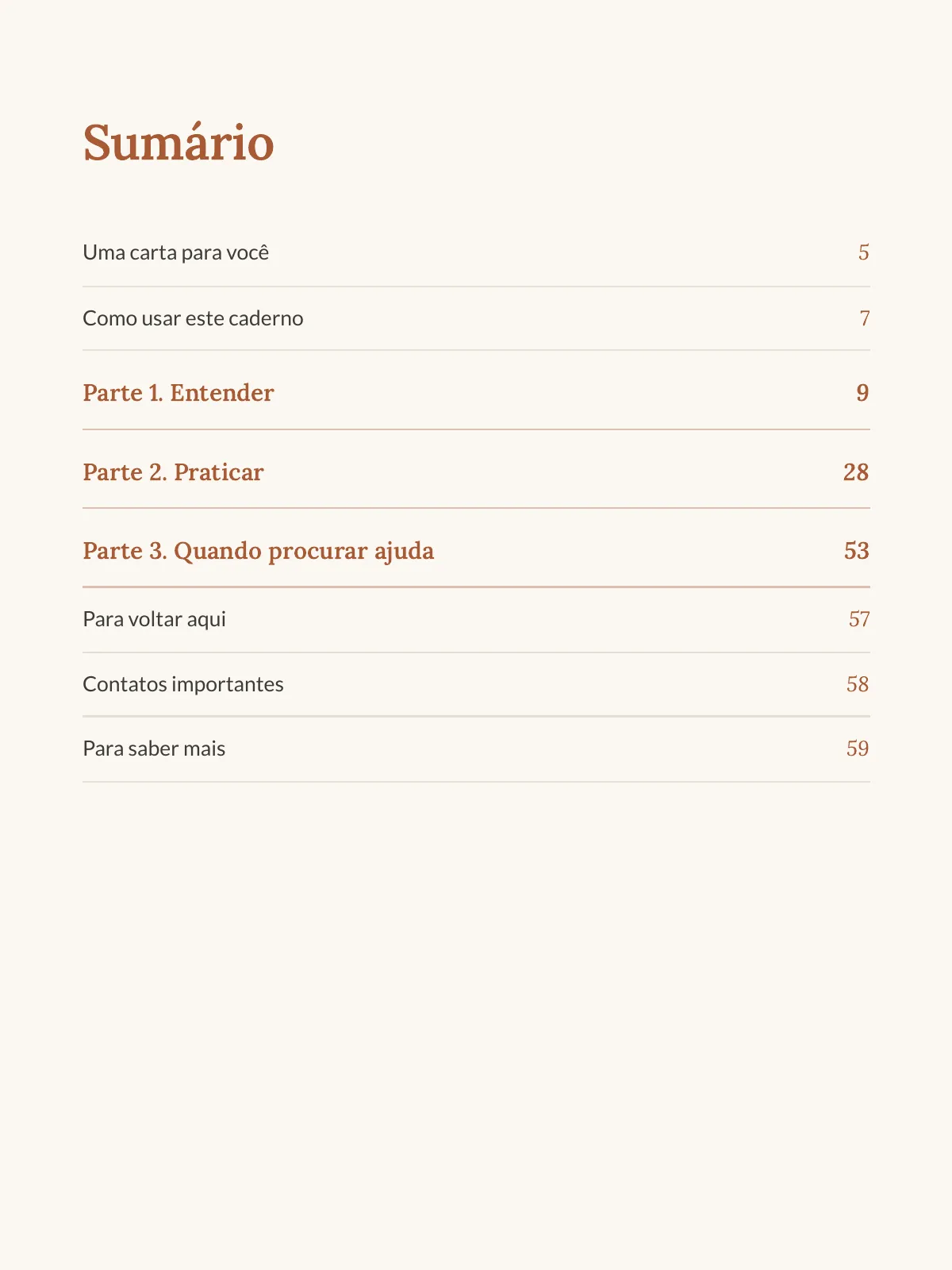952x1270 pixels.
Task: Select the word 'Entender' in Parte 1
Action: pos(222,393)
